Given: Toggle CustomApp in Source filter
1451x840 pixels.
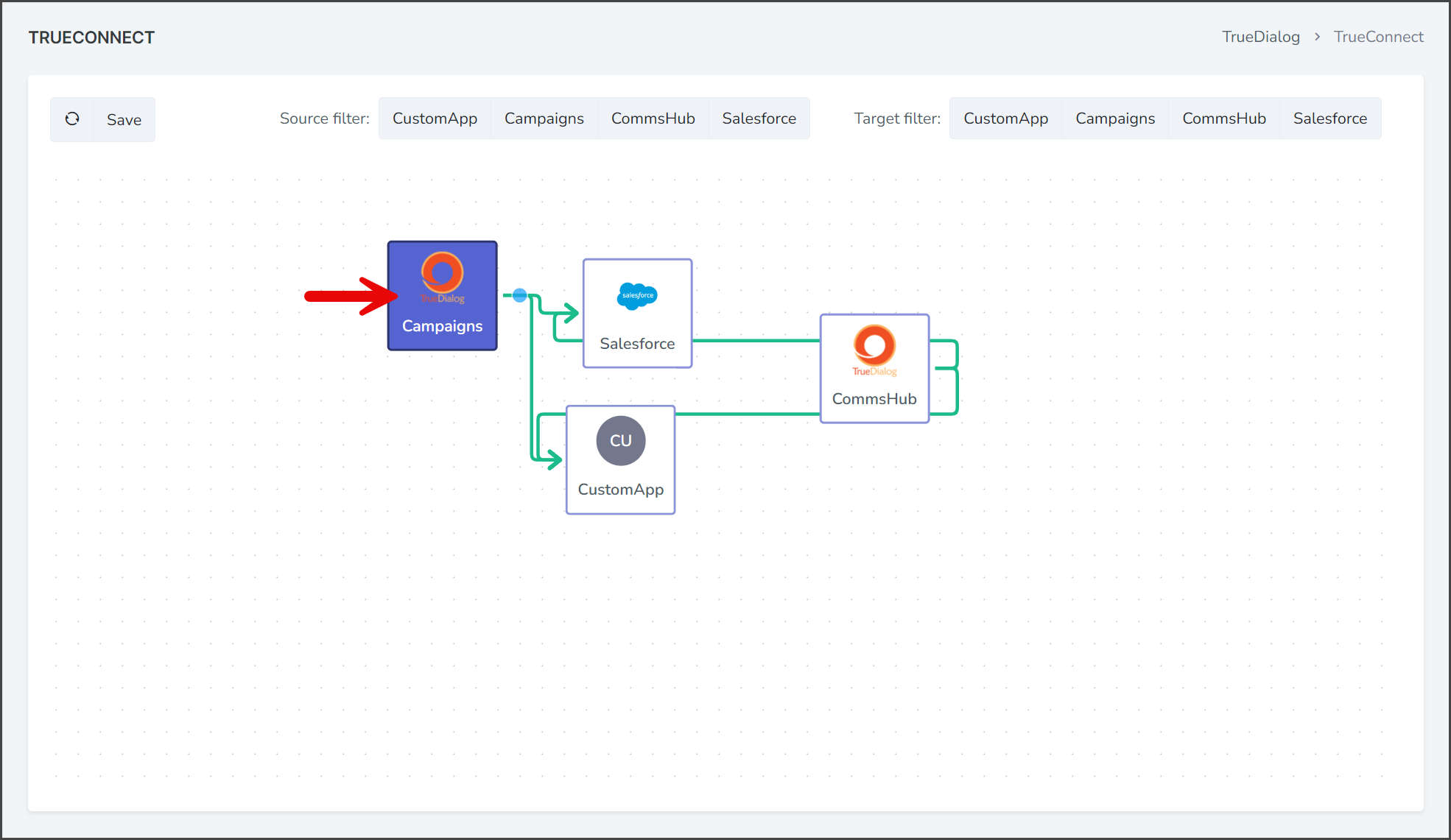Looking at the screenshot, I should pyautogui.click(x=435, y=119).
